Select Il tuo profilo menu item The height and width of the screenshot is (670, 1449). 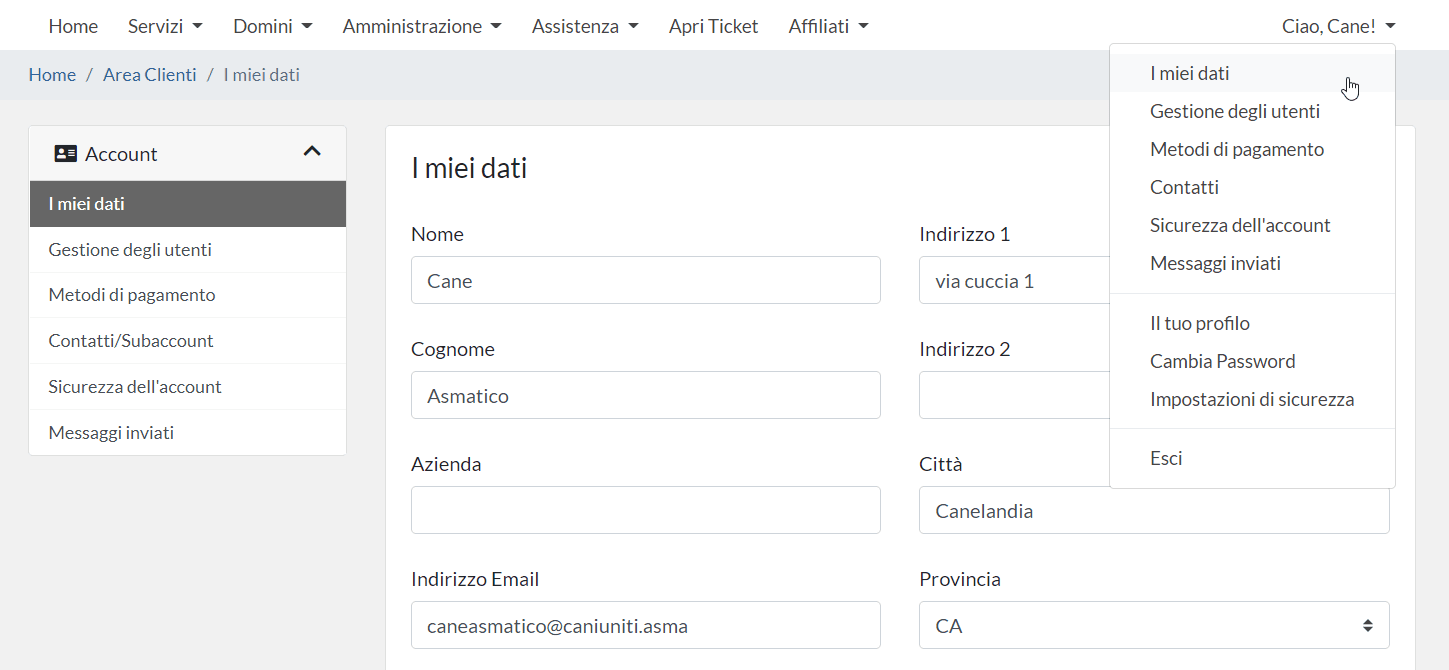click(1199, 324)
